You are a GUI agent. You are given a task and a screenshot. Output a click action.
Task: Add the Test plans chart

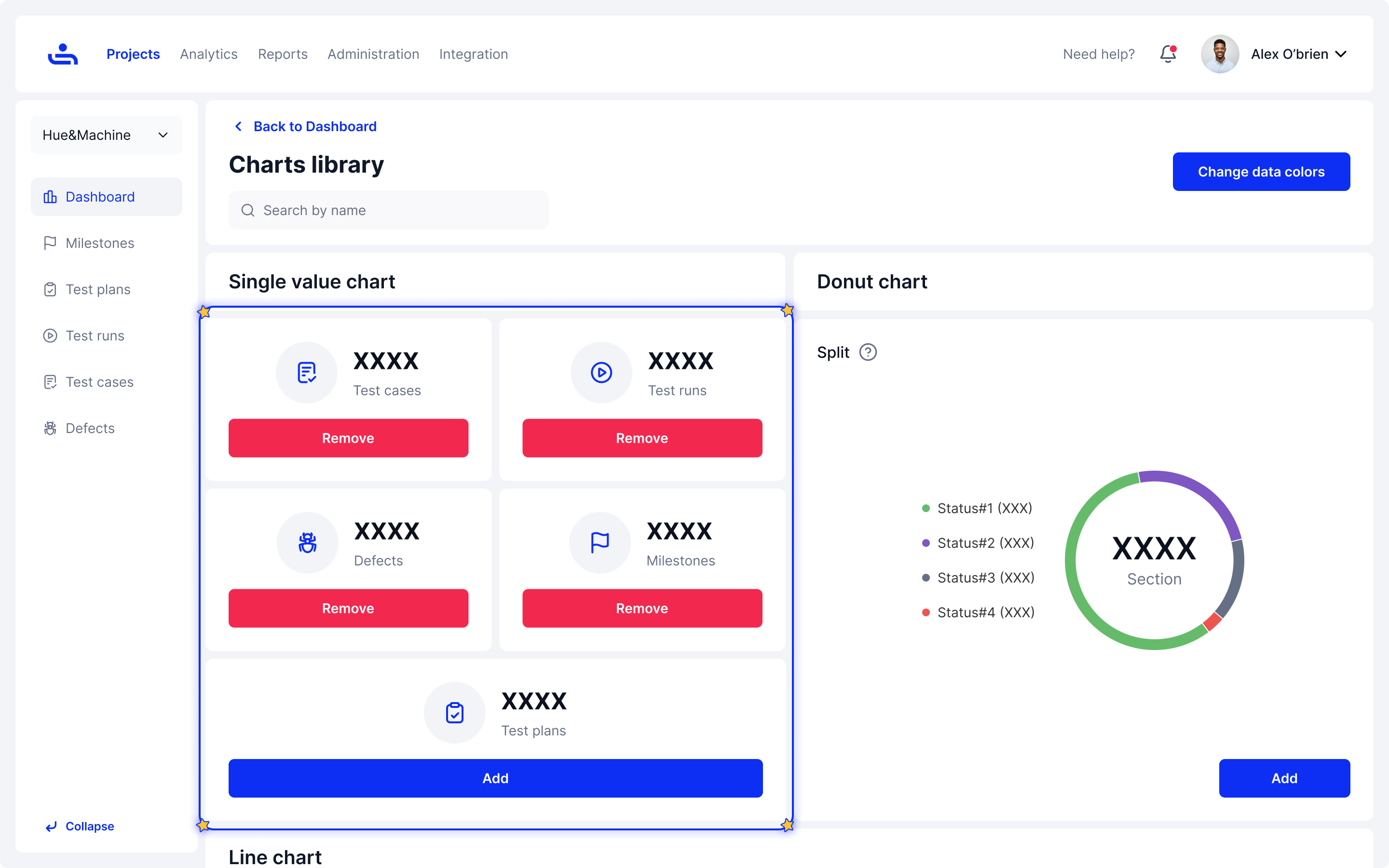[x=495, y=778]
